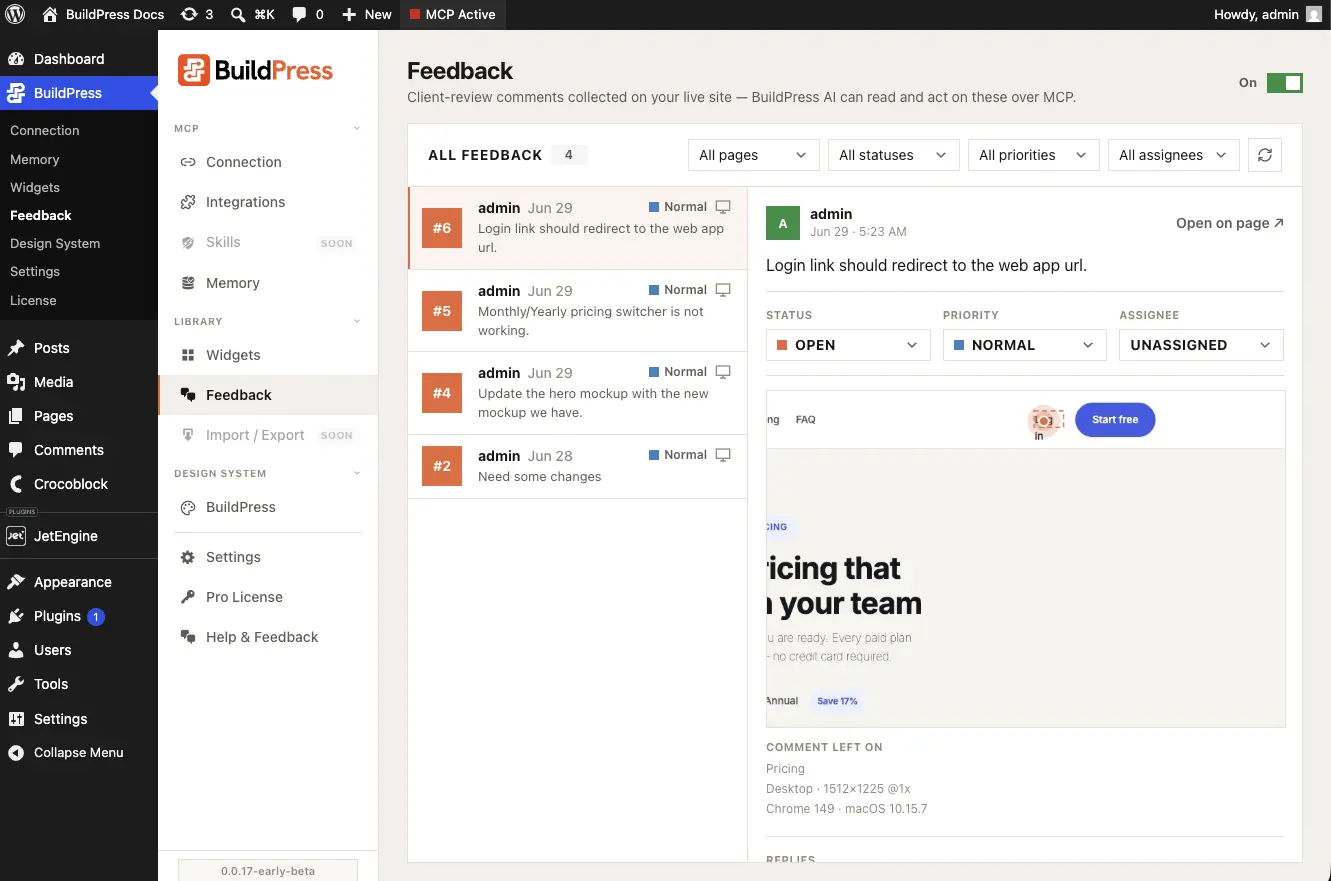This screenshot has width=1331, height=881.
Task: Click the desktop device icon on feedback #6
Action: click(x=723, y=207)
